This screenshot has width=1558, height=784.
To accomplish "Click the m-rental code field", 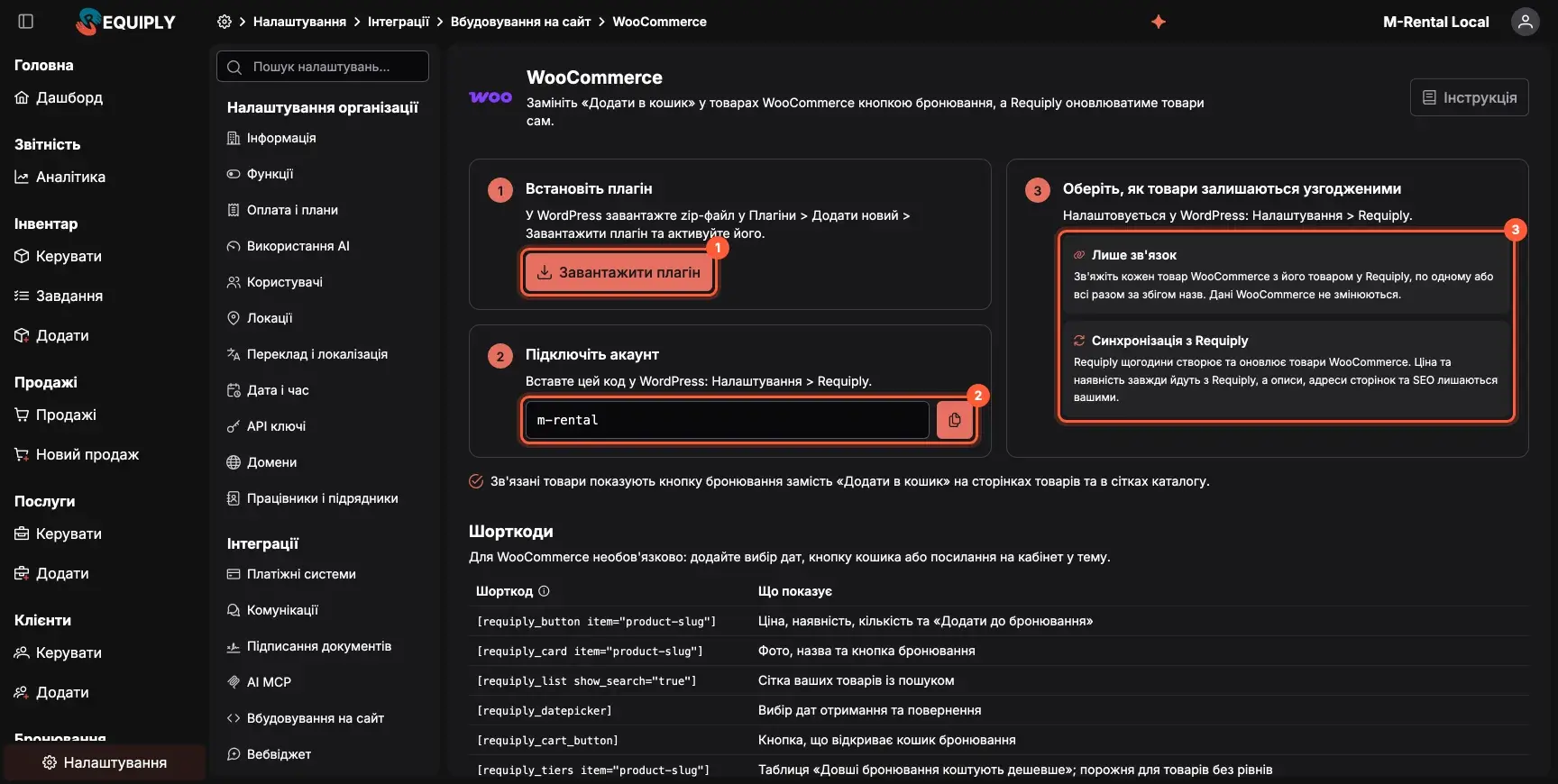I will click(727, 420).
